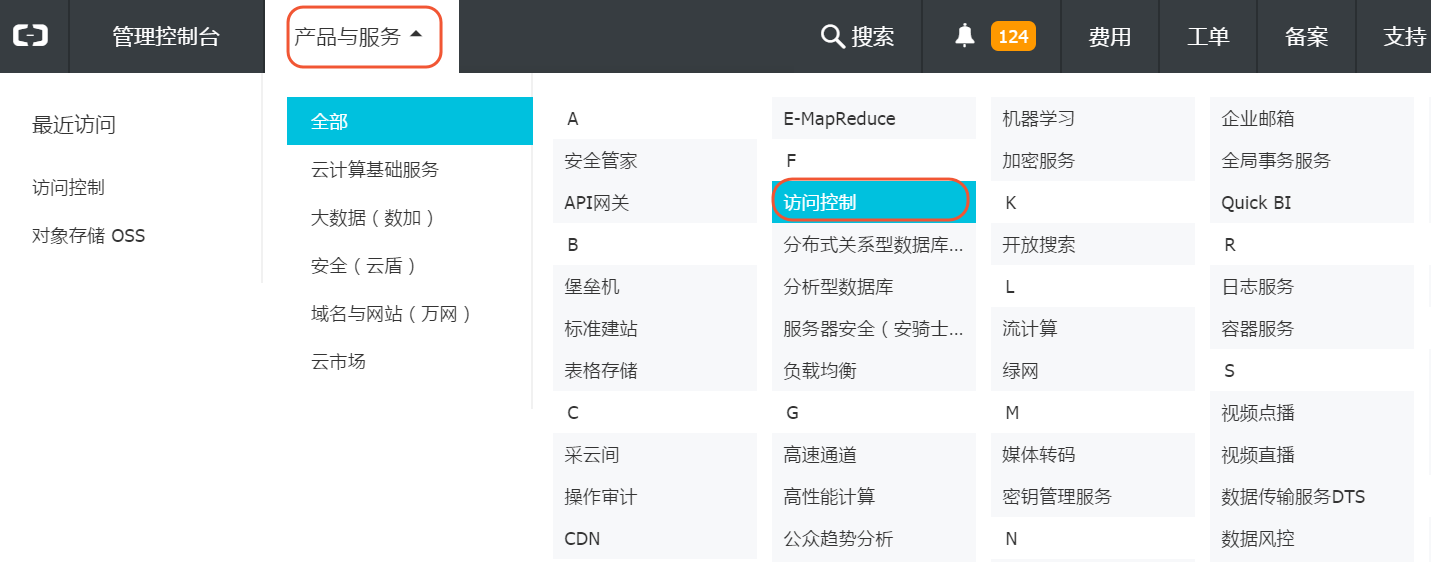Open 分析型数据库 service
Image resolution: width=1431 pixels, height=562 pixels.
[x=874, y=286]
